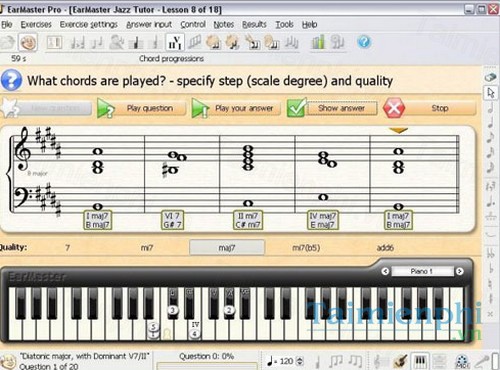Click the Show answer button

[x=341, y=108]
